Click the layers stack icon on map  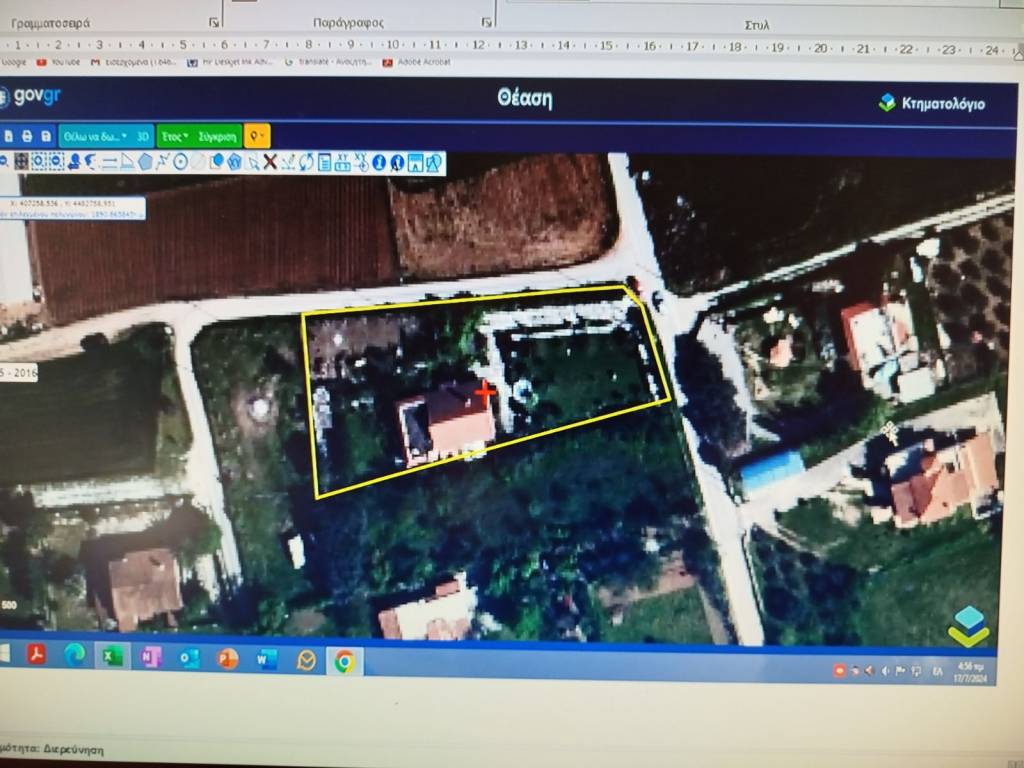(x=968, y=625)
